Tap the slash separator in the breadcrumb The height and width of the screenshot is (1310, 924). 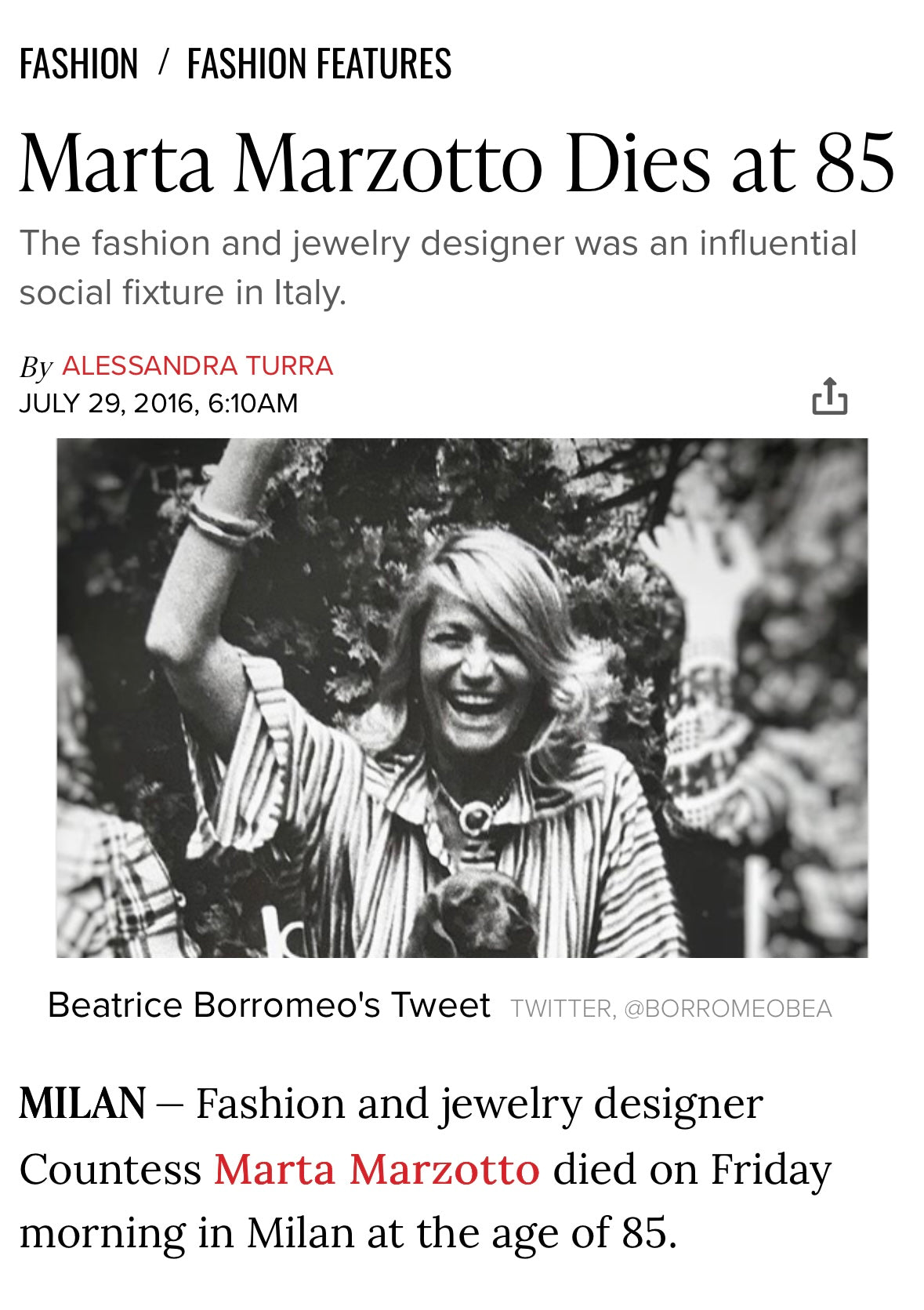(x=163, y=63)
